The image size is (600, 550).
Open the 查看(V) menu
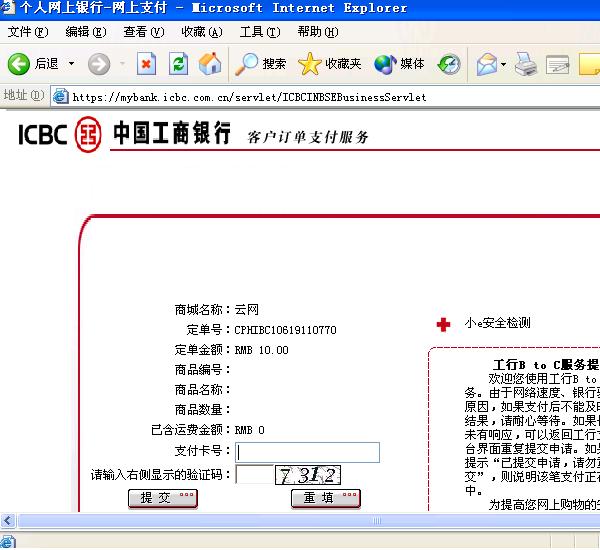click(144, 32)
